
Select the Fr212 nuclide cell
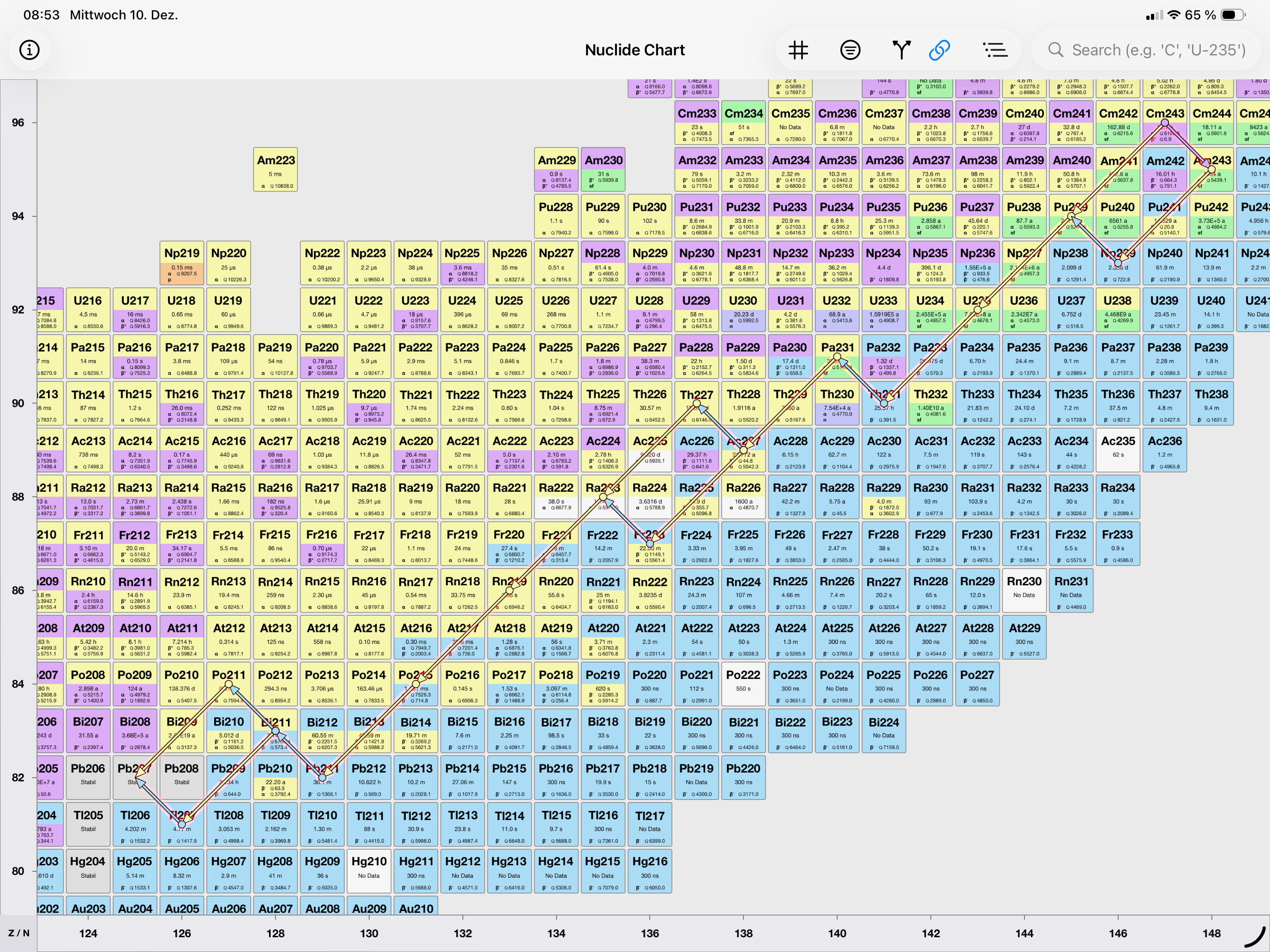(x=135, y=544)
